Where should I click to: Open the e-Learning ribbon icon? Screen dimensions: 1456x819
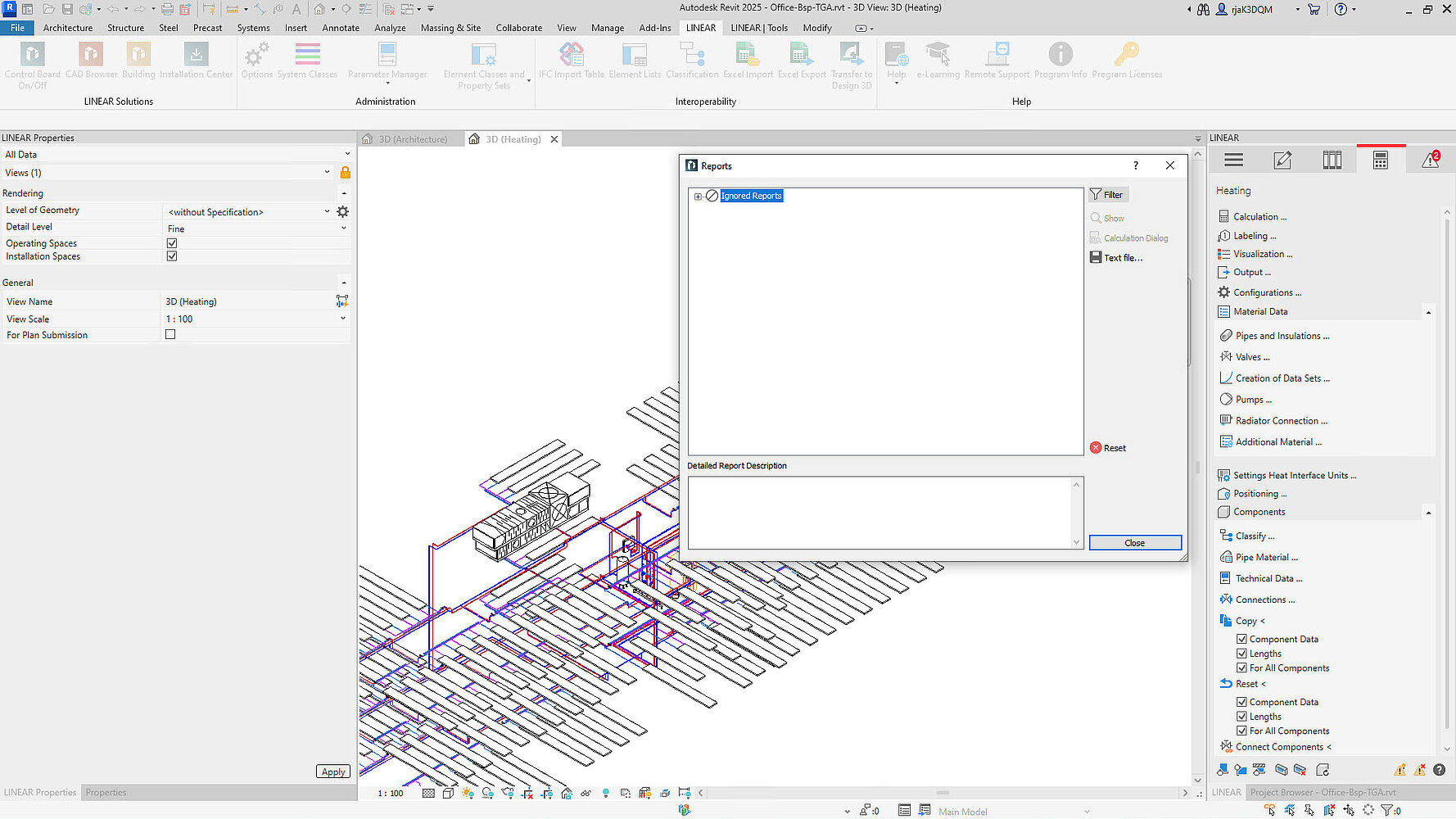coord(938,55)
